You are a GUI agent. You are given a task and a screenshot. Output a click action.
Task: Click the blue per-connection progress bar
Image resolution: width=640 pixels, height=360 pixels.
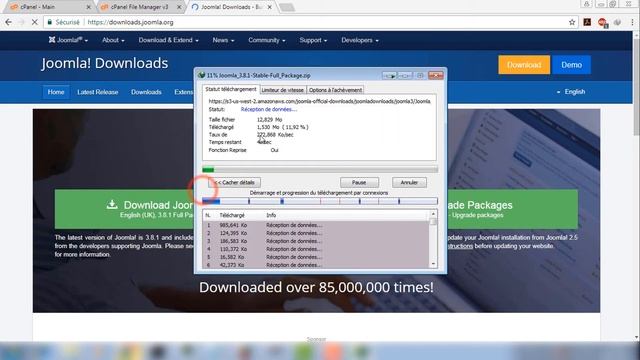pos(320,201)
